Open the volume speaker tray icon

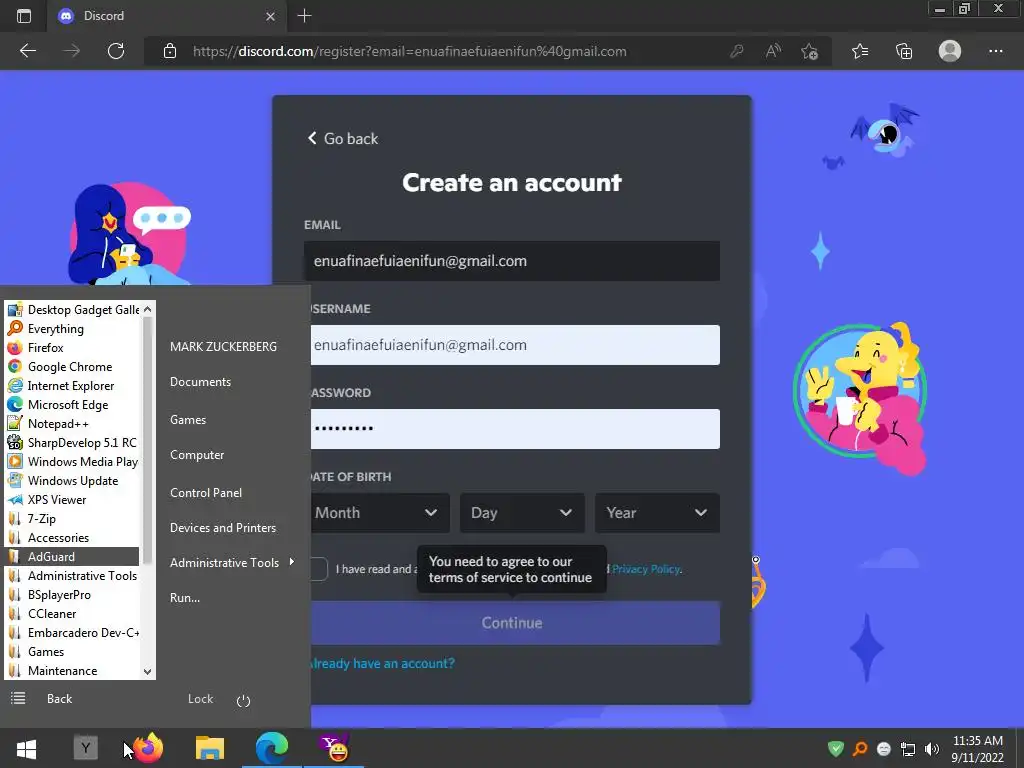coord(932,749)
